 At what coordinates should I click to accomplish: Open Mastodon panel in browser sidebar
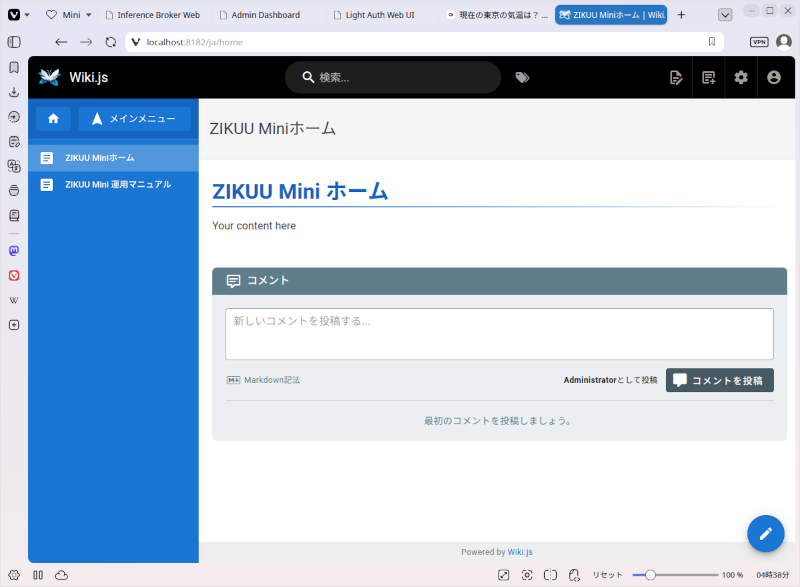[x=14, y=250]
